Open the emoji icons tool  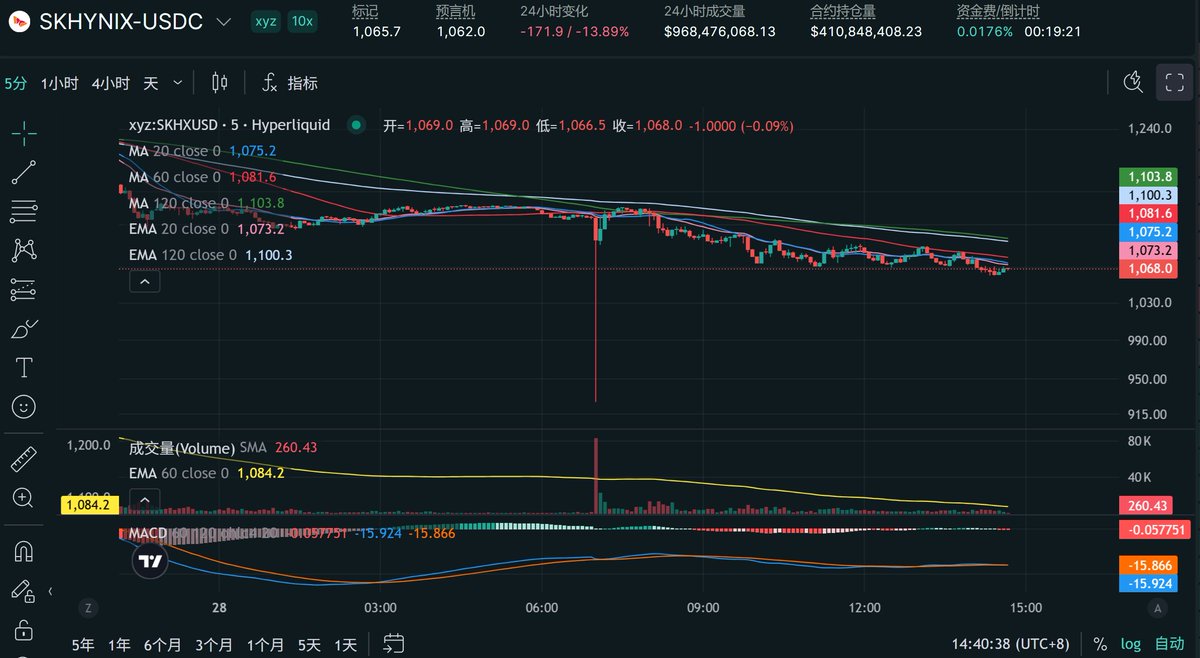point(25,406)
